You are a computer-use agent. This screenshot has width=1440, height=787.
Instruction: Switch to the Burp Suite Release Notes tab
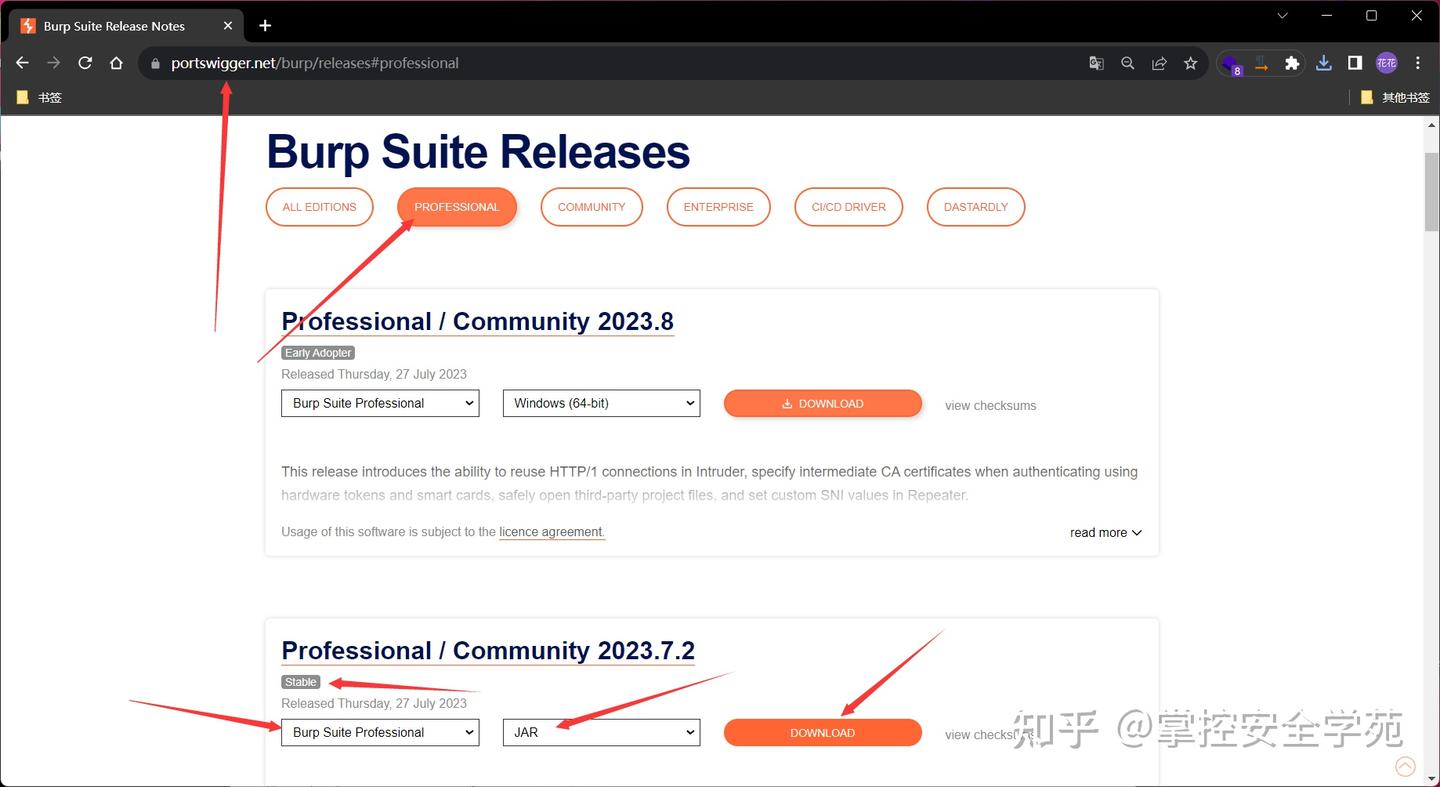[113, 25]
